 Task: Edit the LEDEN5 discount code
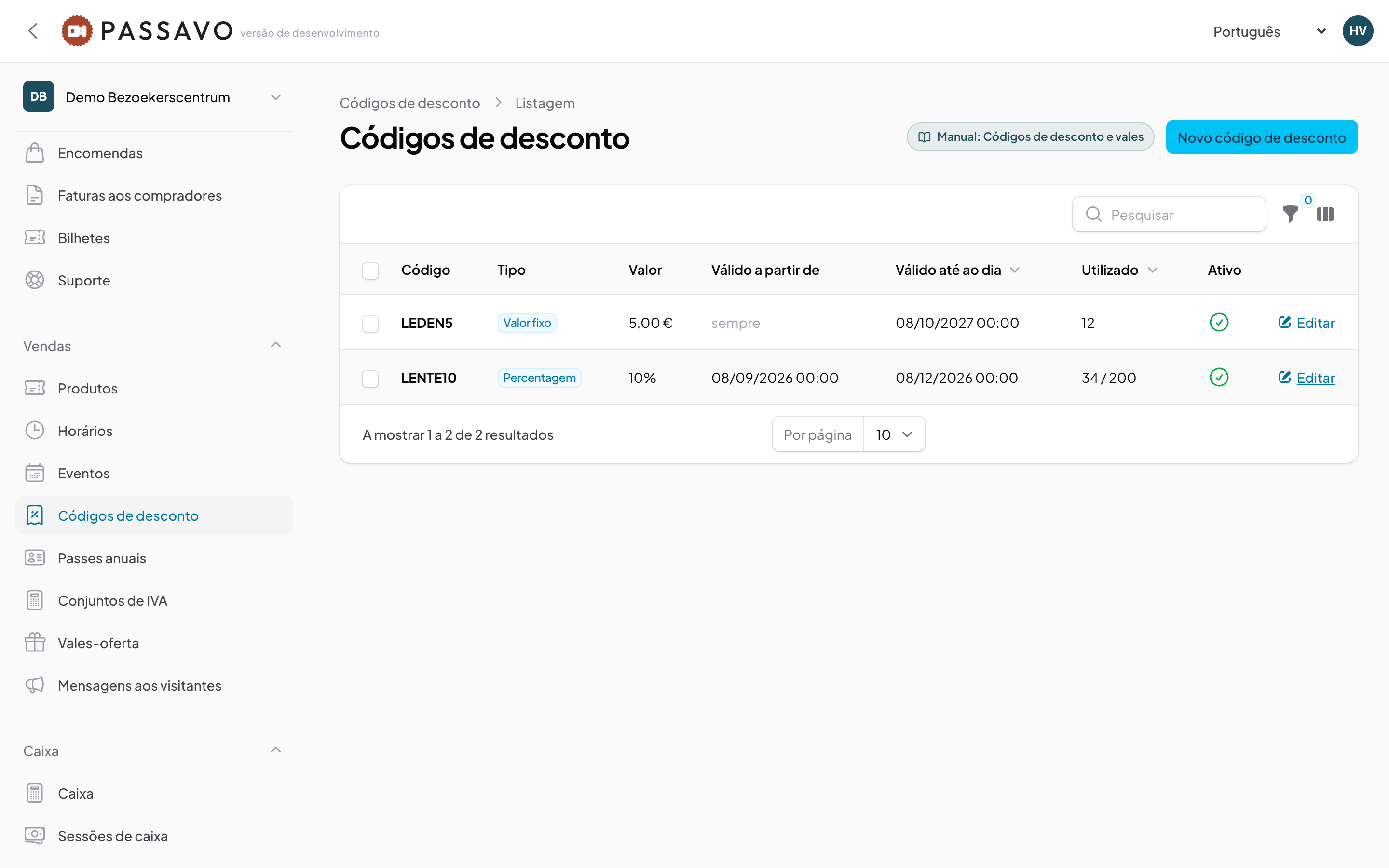coord(1307,323)
